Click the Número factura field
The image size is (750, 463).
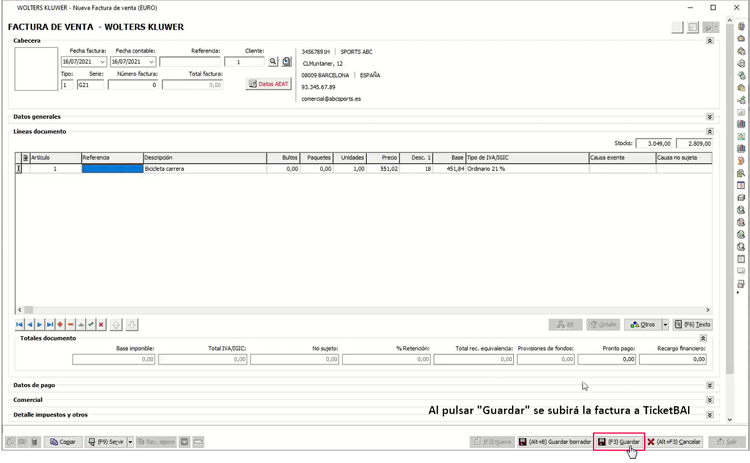click(132, 85)
